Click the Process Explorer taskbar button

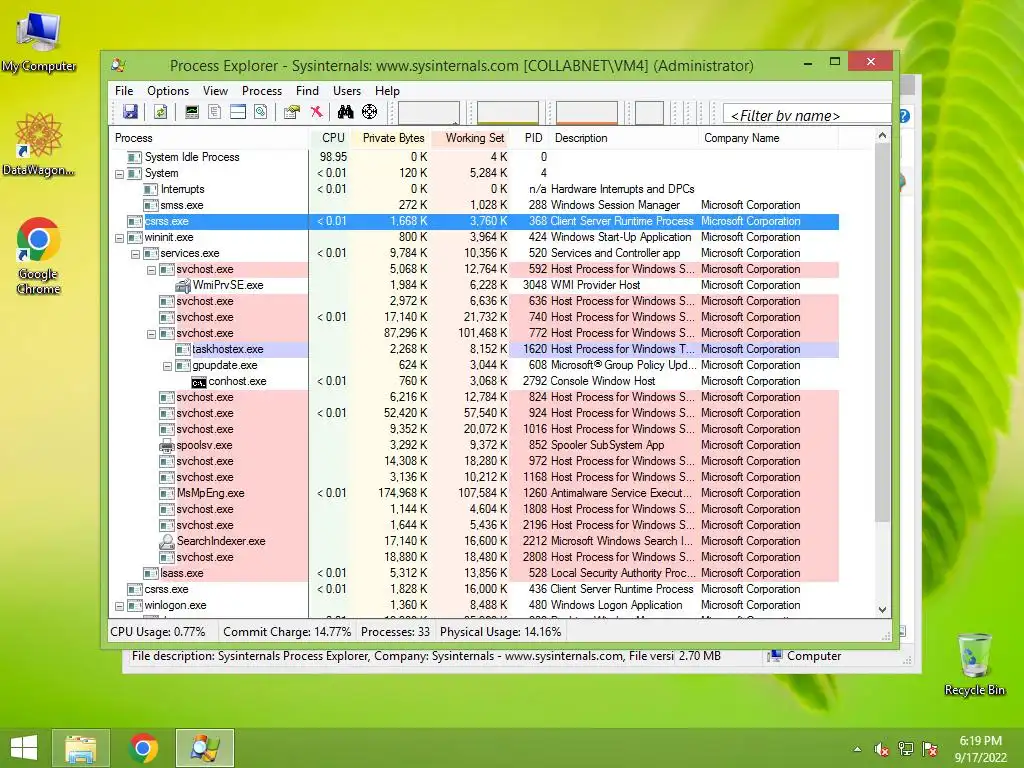[x=204, y=748]
